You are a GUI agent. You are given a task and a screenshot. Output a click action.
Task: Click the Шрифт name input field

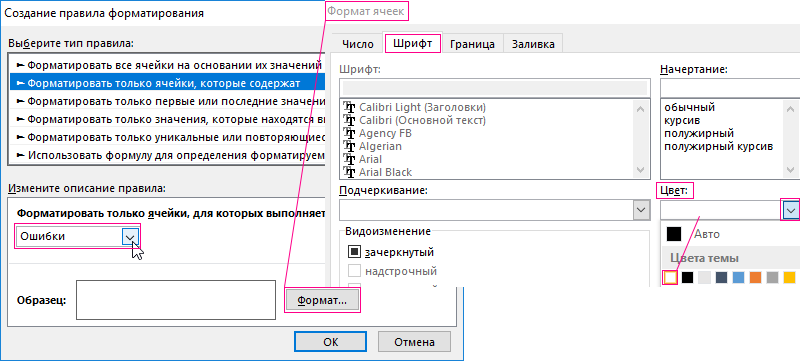coord(494,87)
